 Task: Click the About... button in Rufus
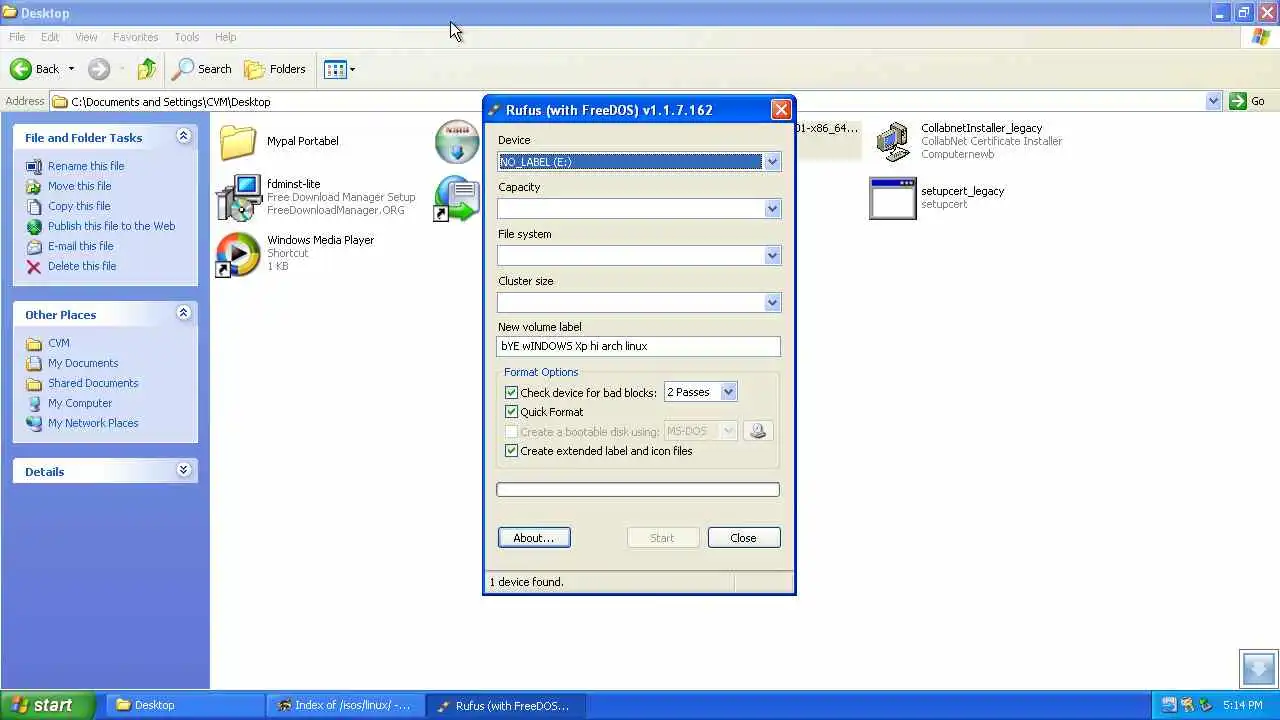534,538
